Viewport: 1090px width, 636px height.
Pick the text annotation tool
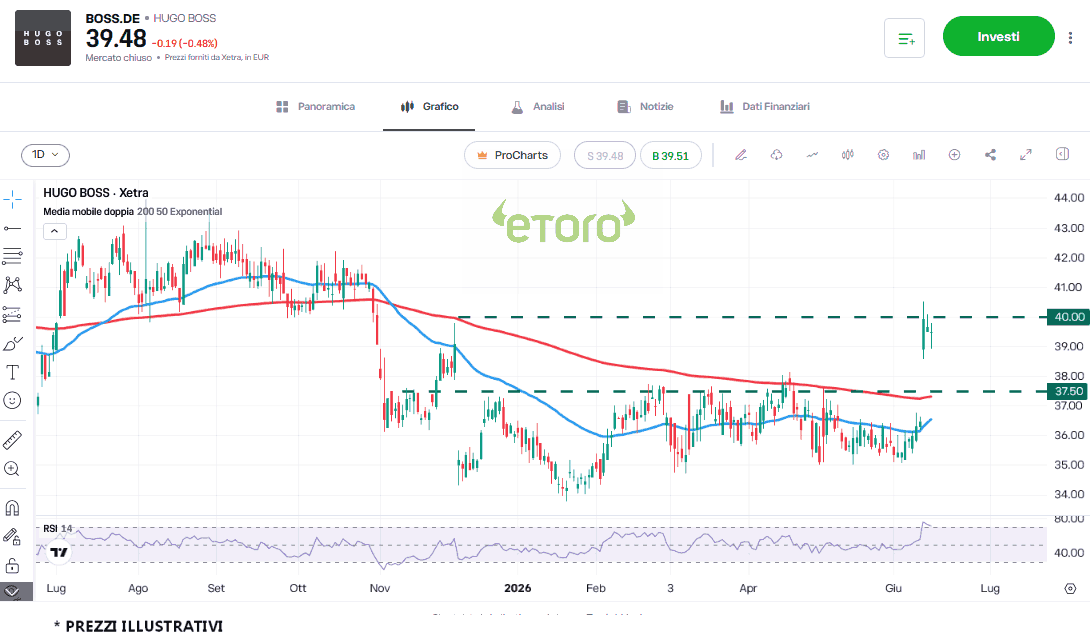point(13,373)
